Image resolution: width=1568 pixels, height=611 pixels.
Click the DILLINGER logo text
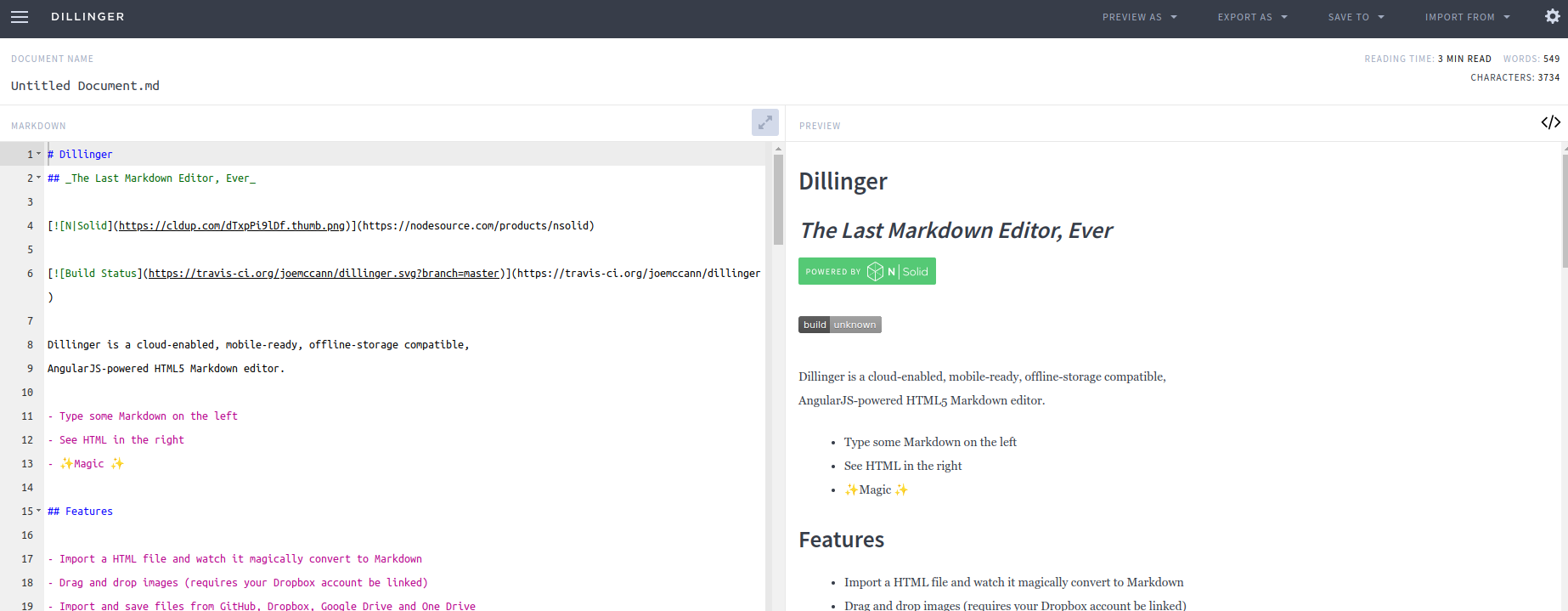pyautogui.click(x=87, y=17)
